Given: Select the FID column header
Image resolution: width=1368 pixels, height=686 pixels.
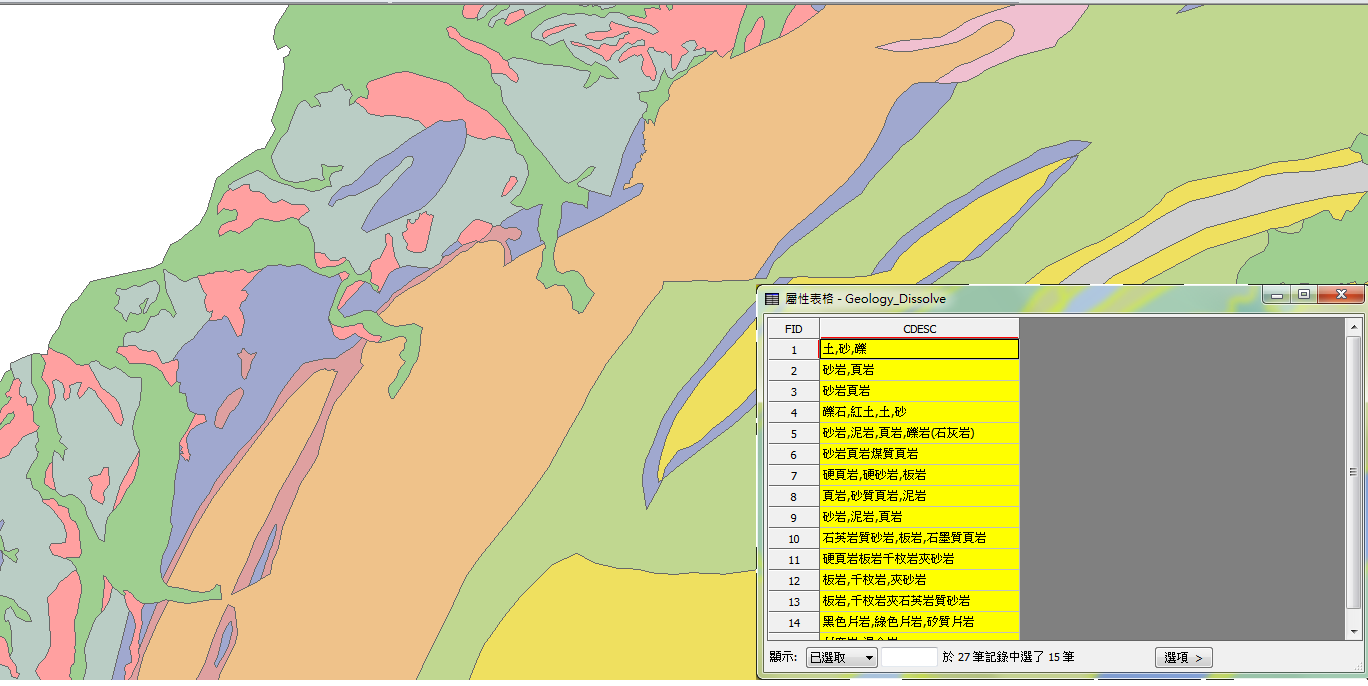Looking at the screenshot, I should pyautogui.click(x=793, y=328).
